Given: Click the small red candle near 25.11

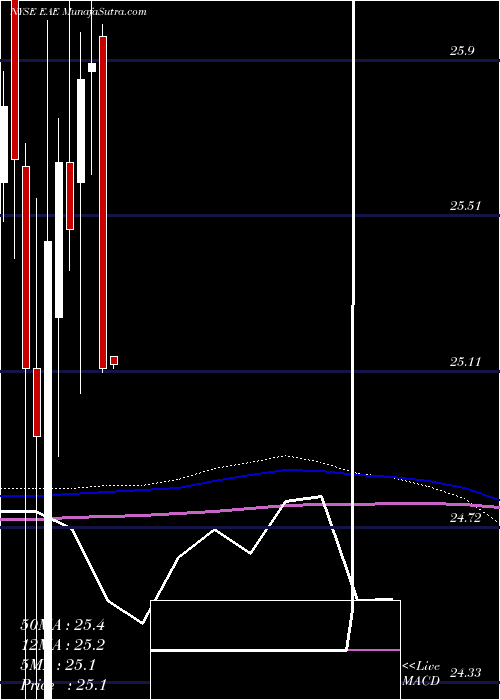Looking at the screenshot, I should (114, 360).
